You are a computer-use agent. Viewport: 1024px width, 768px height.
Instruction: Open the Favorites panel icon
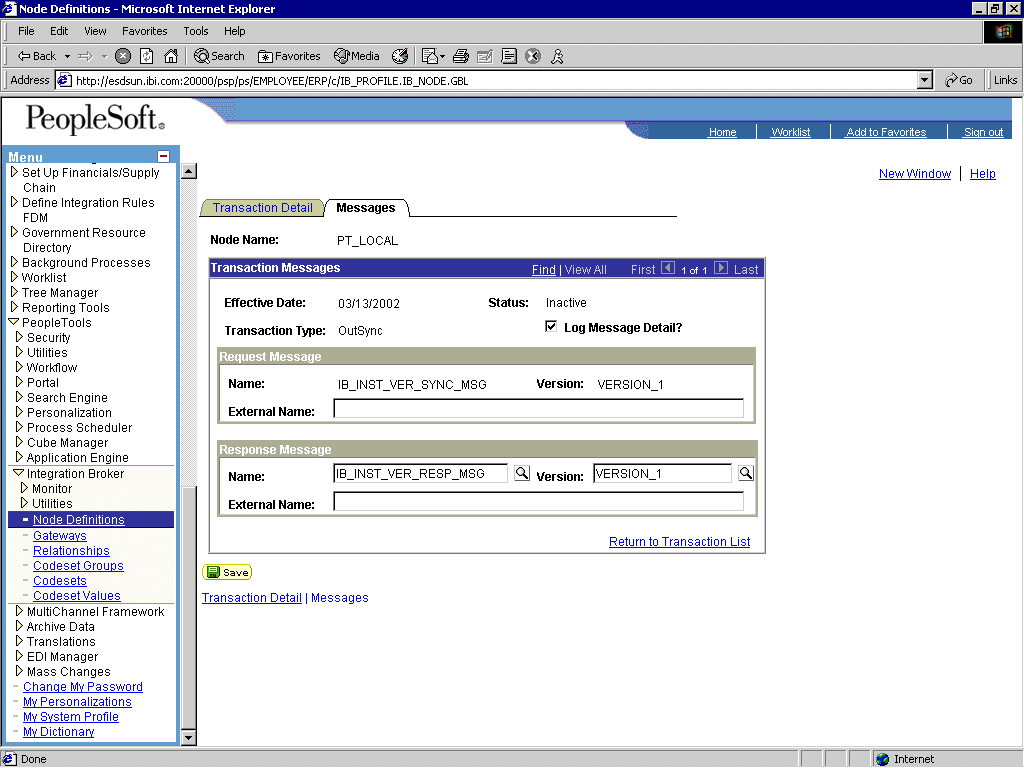[x=289, y=56]
